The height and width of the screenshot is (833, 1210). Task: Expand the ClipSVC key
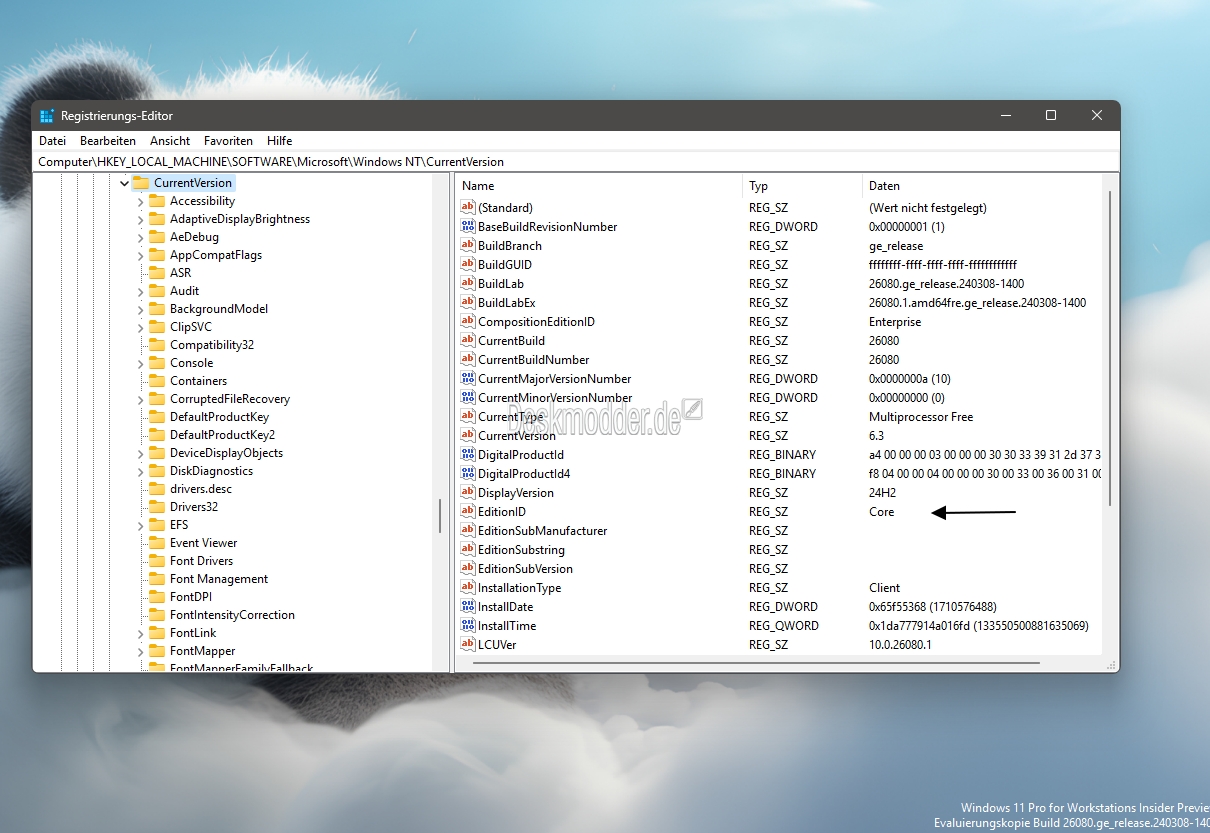click(x=141, y=327)
